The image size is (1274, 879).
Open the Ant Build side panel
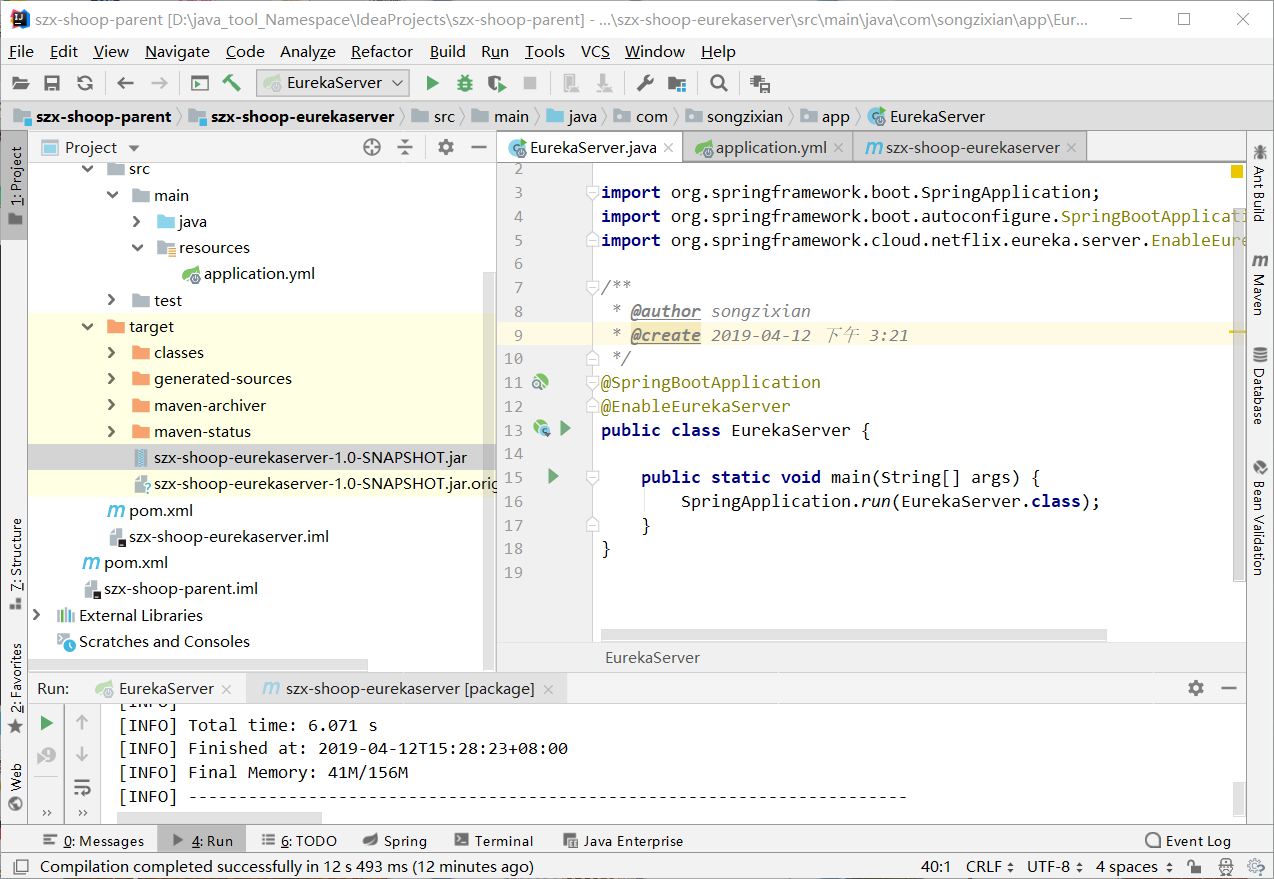[x=1260, y=183]
